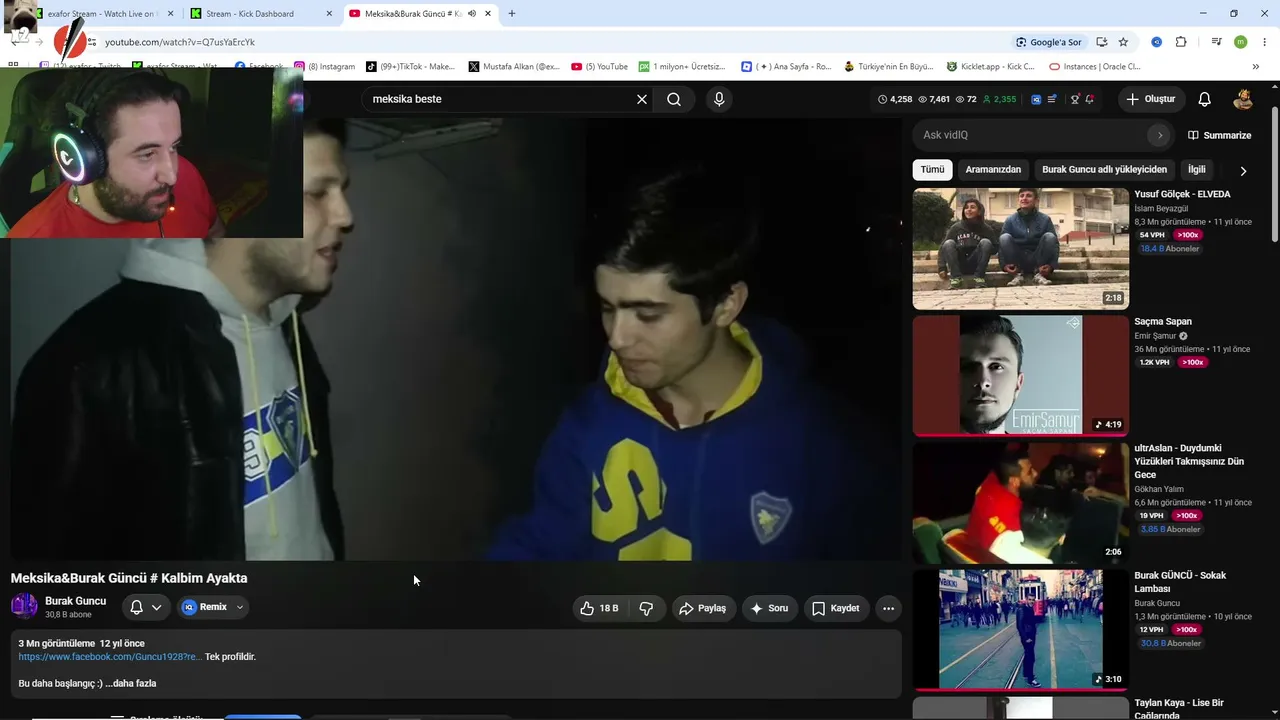Open the (5) YouTube bookmark
The image size is (1280, 720).
coord(600,67)
